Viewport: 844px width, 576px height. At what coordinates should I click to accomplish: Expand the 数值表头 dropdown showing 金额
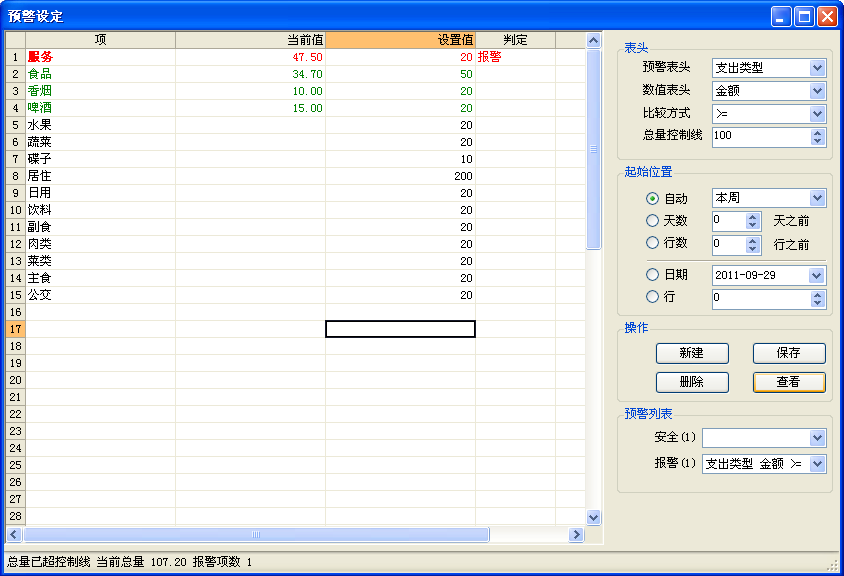point(817,91)
